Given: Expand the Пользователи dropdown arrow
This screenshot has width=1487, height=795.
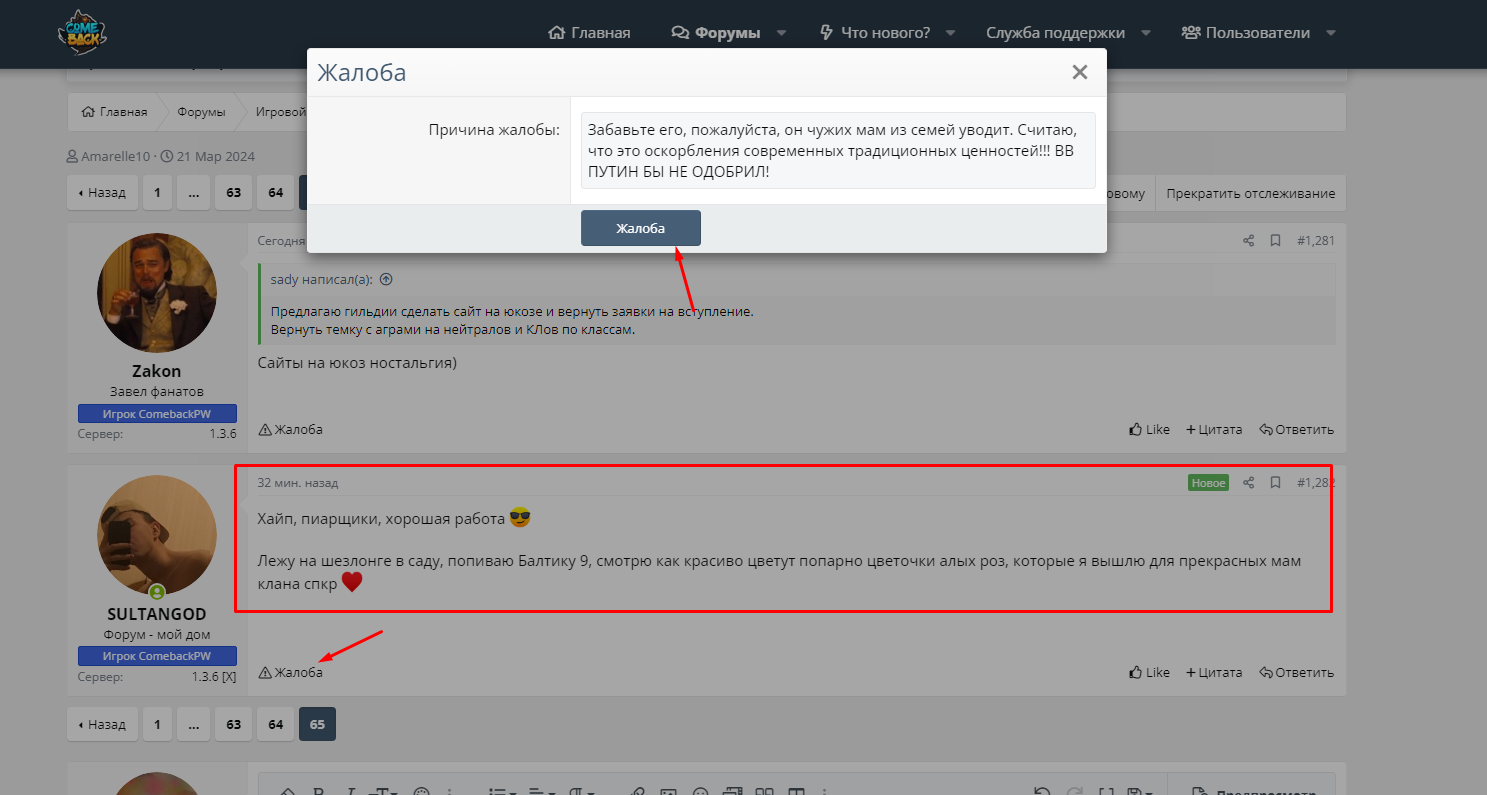Looking at the screenshot, I should pyautogui.click(x=1330, y=33).
